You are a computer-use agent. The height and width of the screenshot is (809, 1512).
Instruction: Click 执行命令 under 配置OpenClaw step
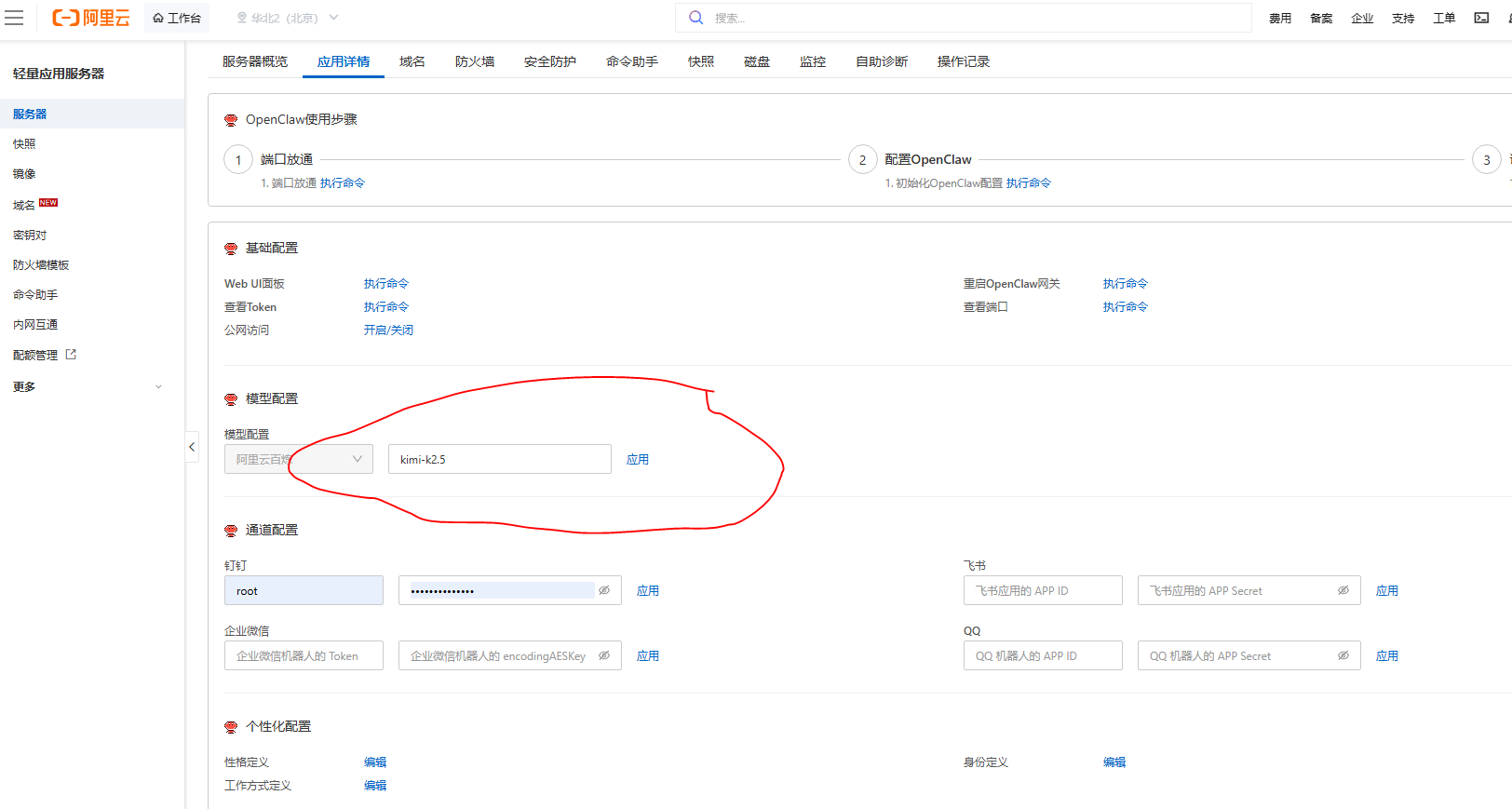click(x=1029, y=183)
